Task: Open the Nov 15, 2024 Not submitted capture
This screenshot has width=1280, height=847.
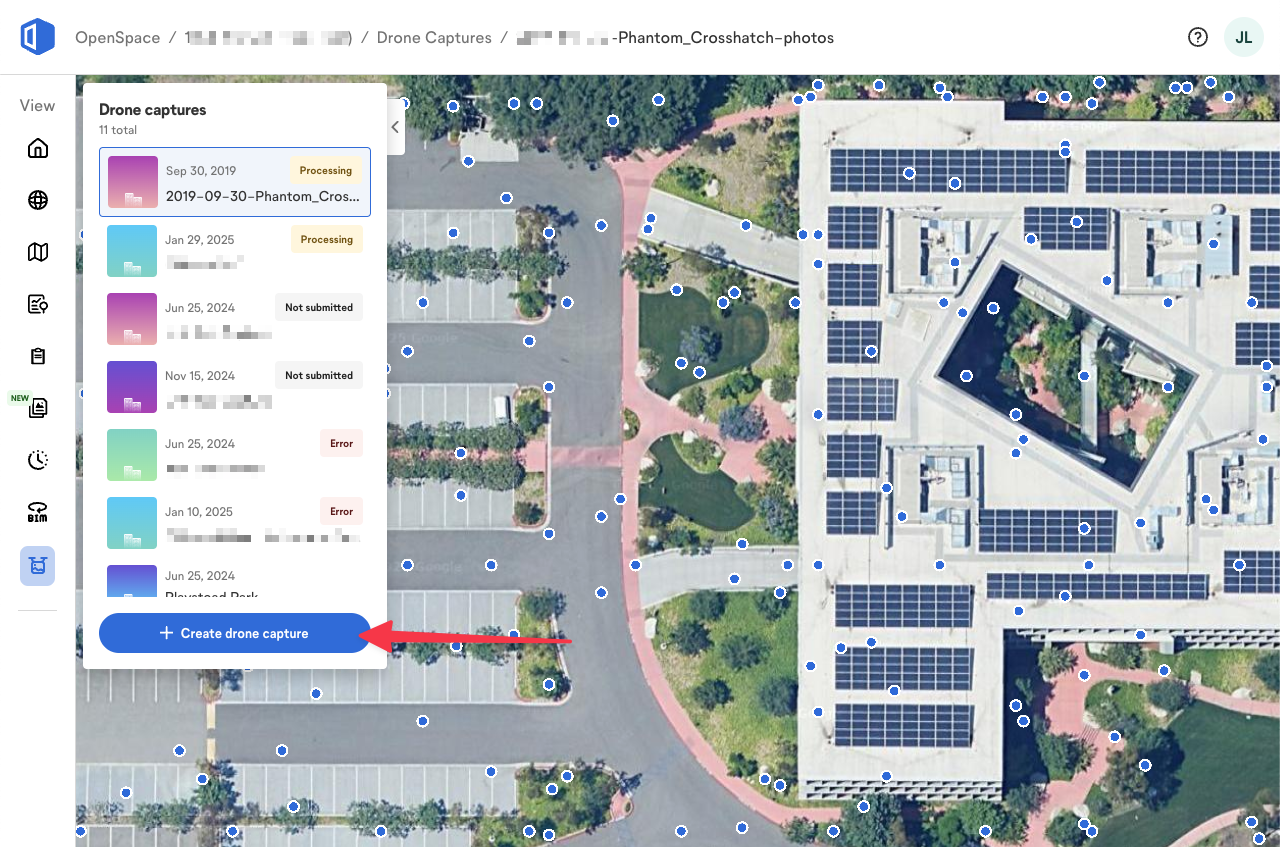Action: tap(234, 387)
